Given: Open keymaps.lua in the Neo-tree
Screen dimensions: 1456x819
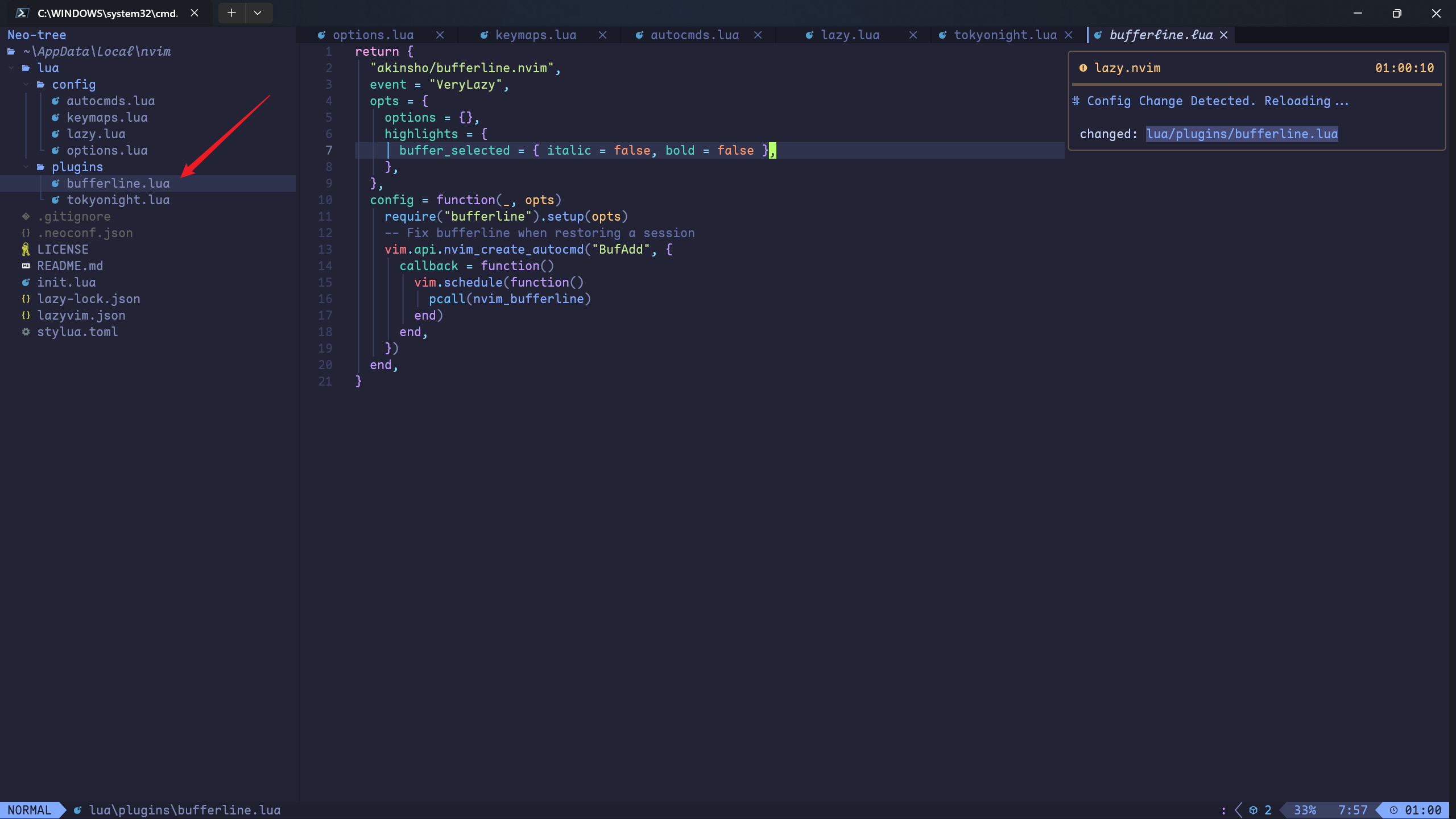Looking at the screenshot, I should click(107, 118).
